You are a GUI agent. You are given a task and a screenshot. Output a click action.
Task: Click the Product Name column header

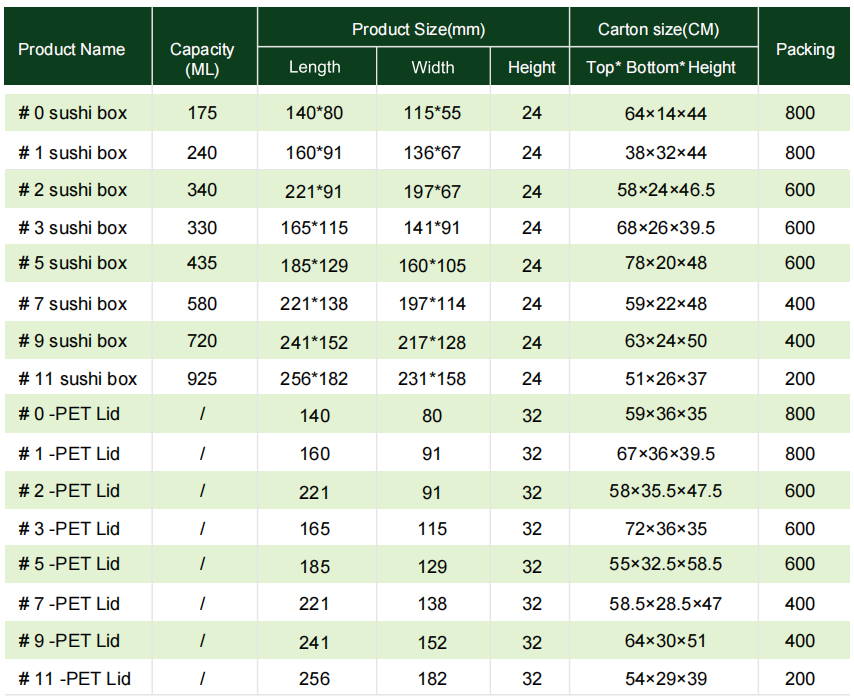tap(72, 49)
